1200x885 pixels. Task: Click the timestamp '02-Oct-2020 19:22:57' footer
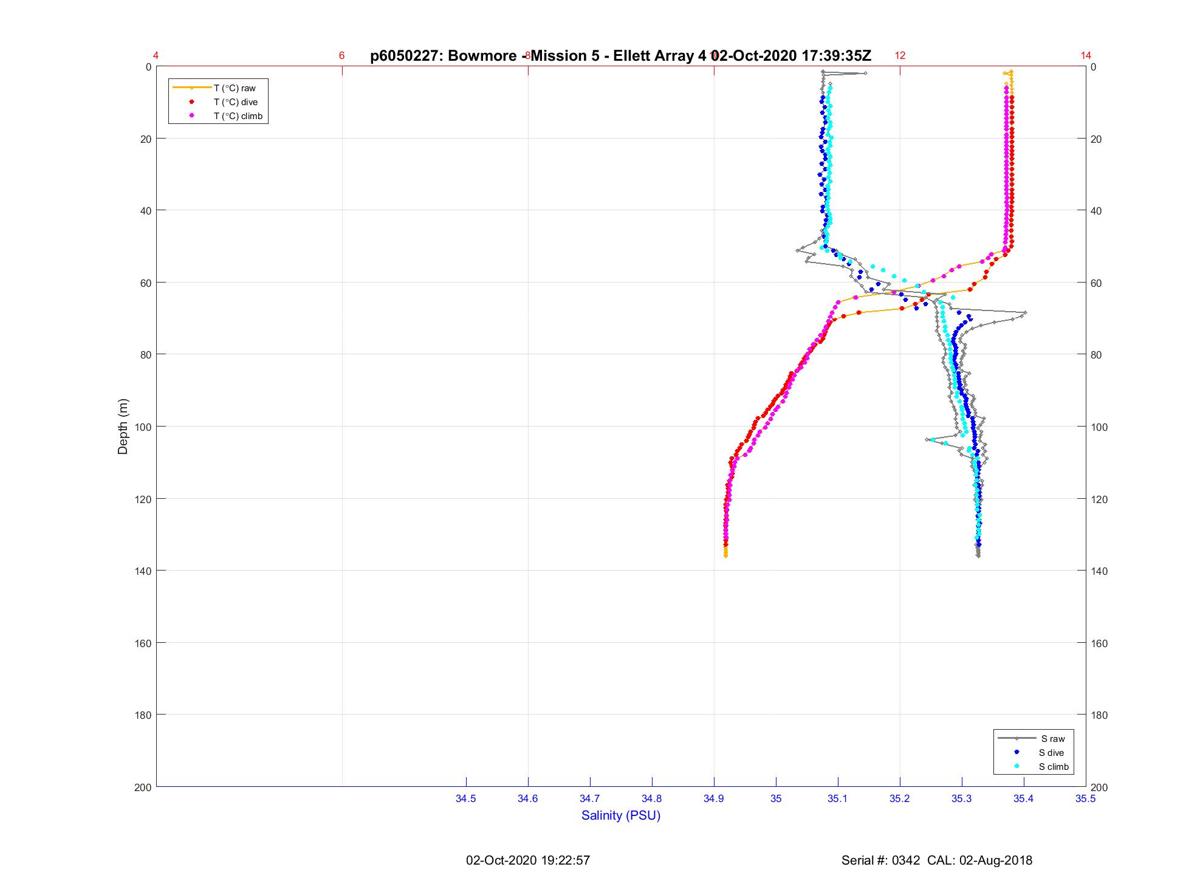tap(528, 860)
